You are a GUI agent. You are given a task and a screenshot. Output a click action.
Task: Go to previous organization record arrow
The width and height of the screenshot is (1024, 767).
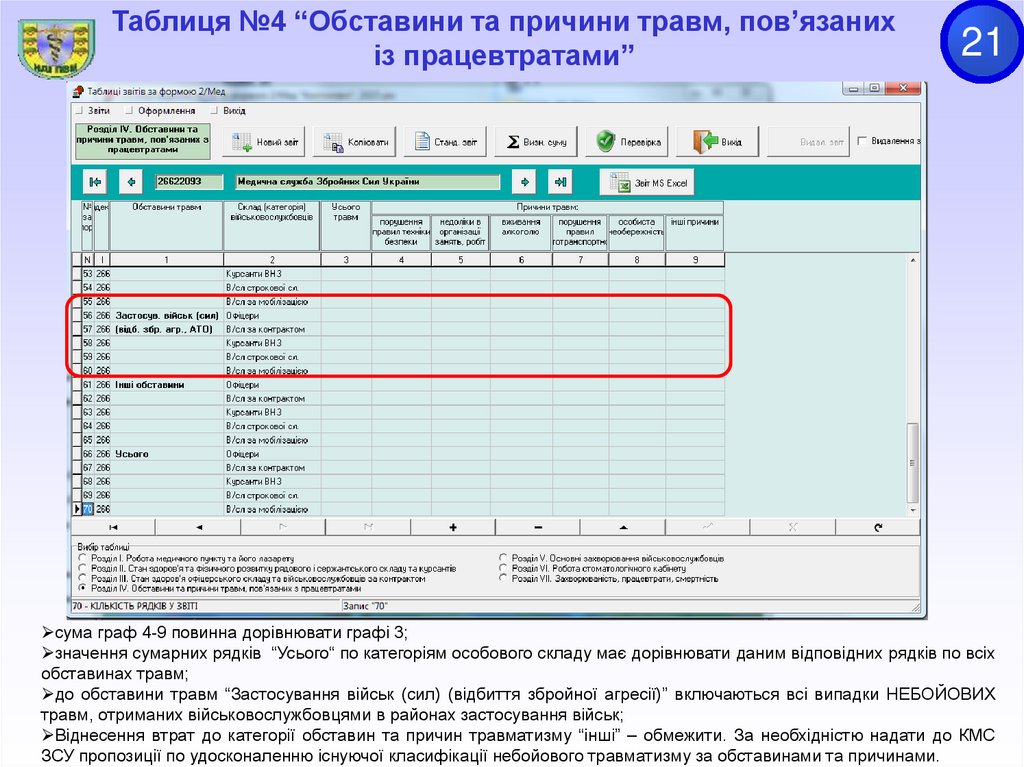[x=131, y=182]
